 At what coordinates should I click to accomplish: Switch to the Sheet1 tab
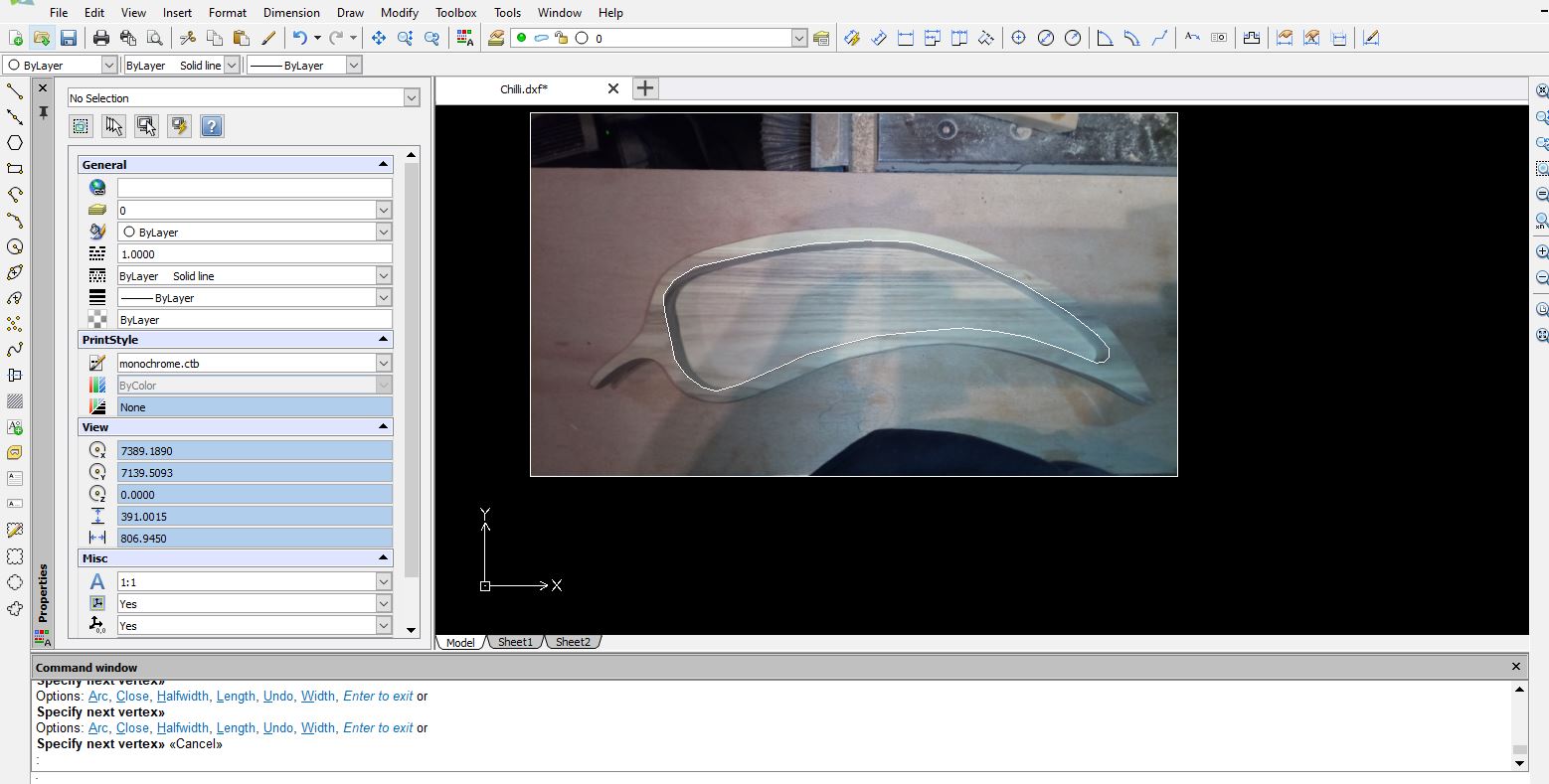coord(515,642)
